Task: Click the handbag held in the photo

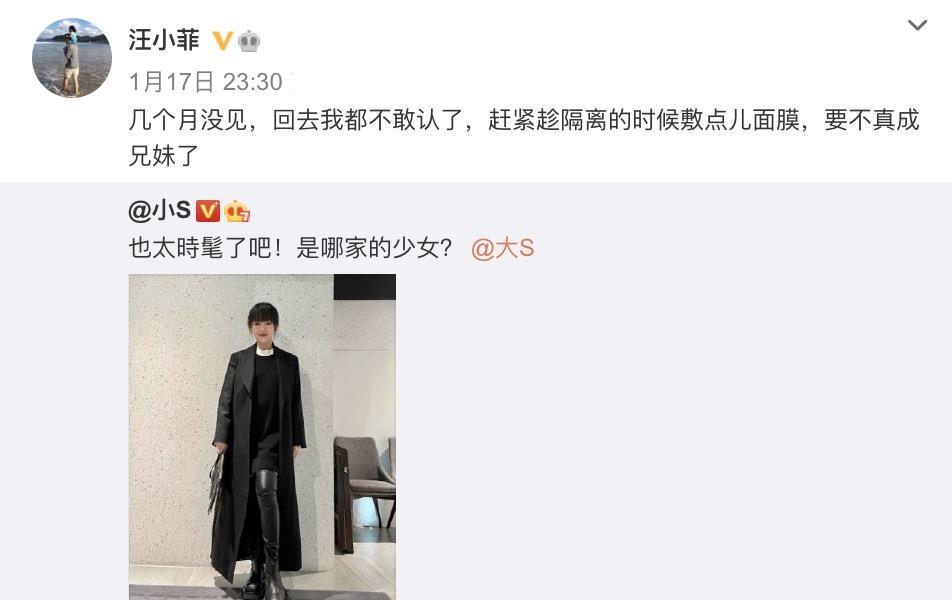Action: [x=216, y=479]
